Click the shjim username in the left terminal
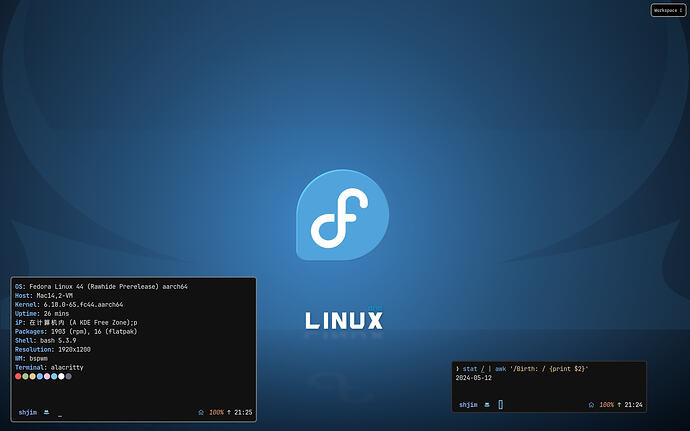 click(28, 412)
